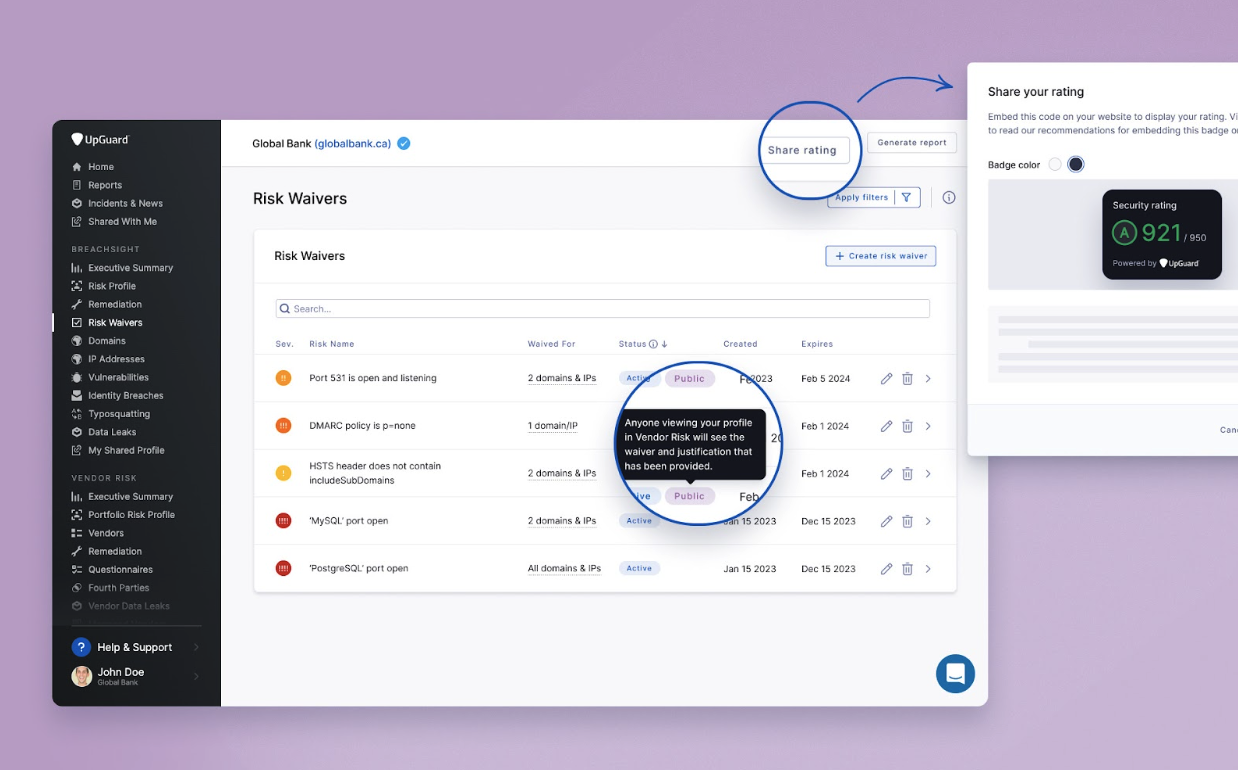
Task: Click the Vendors list icon
Action: [77, 533]
